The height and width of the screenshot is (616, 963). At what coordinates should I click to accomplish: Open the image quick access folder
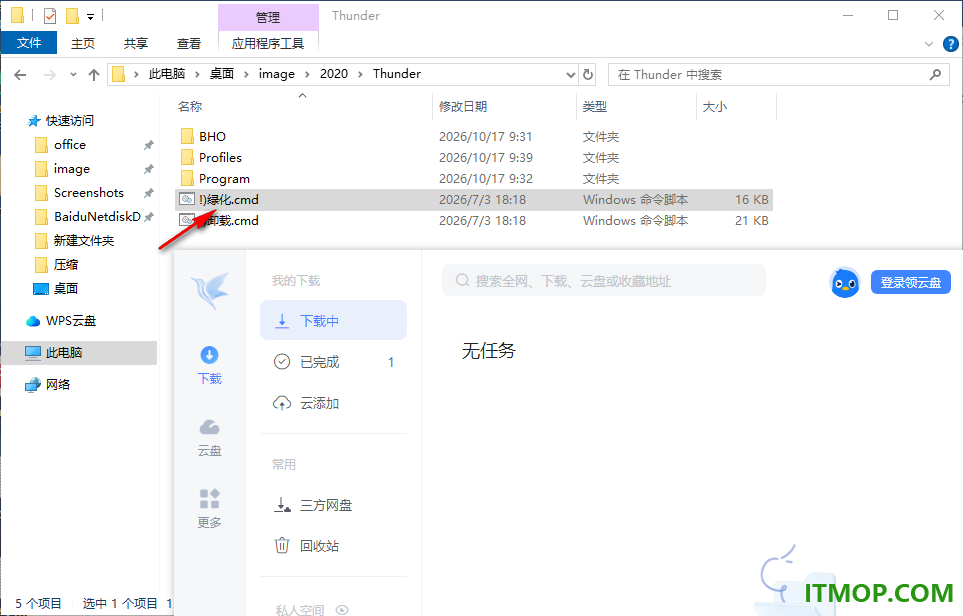click(x=71, y=168)
